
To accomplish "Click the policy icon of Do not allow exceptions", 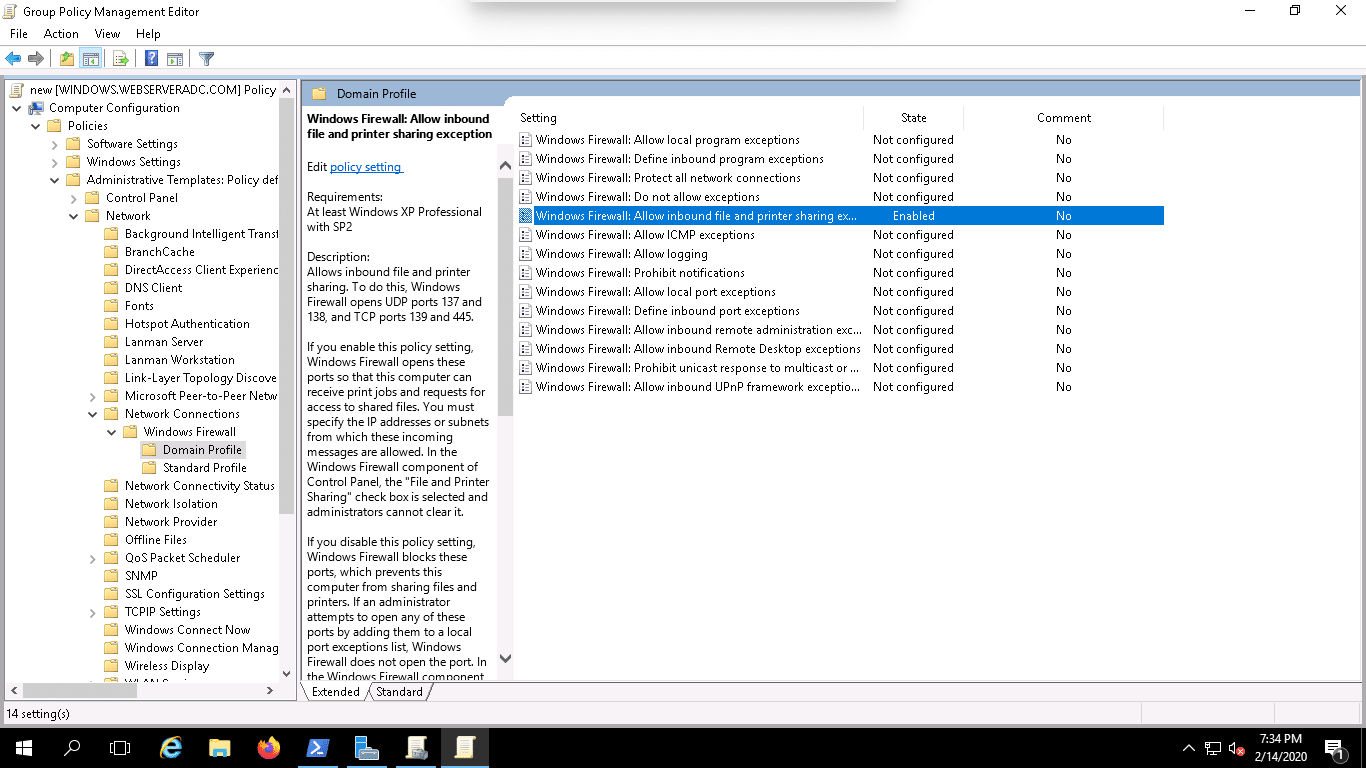I will click(525, 197).
